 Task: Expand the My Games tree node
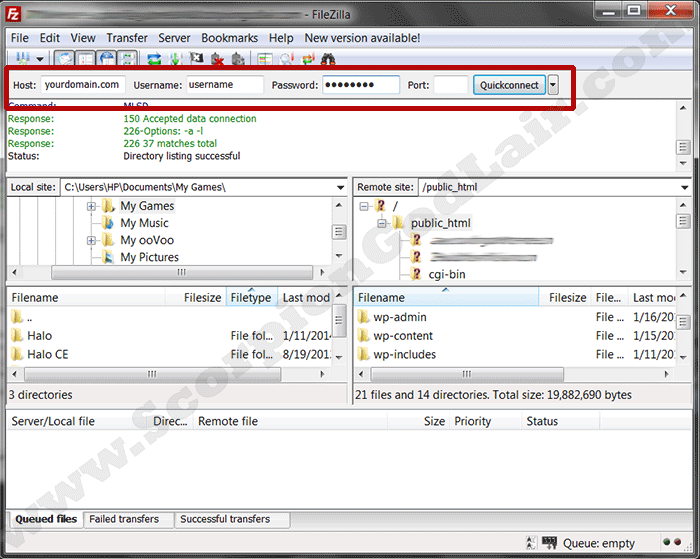point(91,206)
